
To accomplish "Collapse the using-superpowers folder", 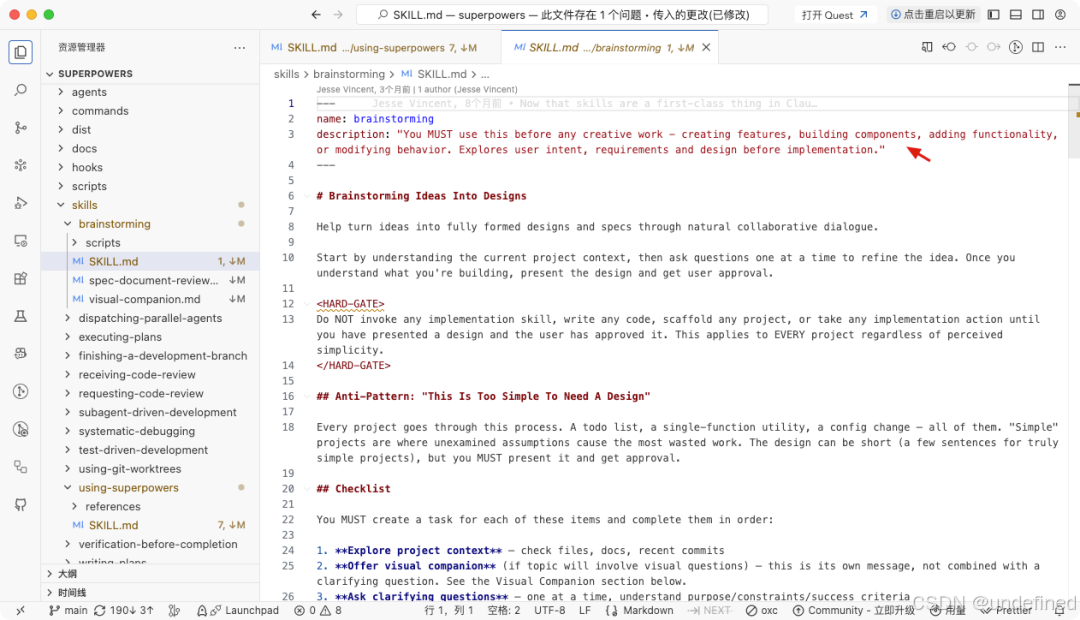I will [x=150, y=488].
